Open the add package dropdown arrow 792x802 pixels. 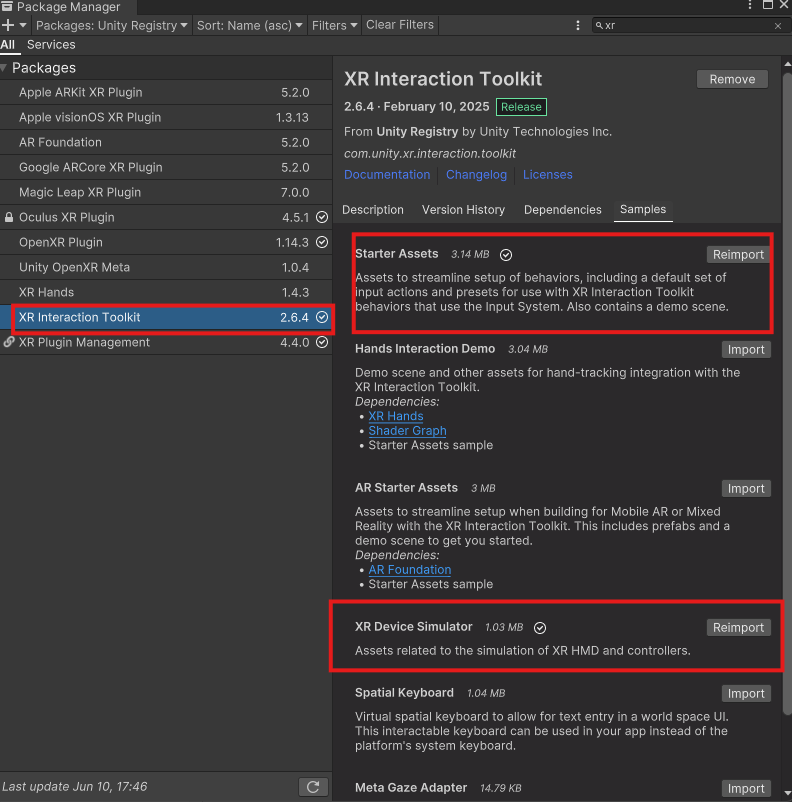tap(23, 25)
